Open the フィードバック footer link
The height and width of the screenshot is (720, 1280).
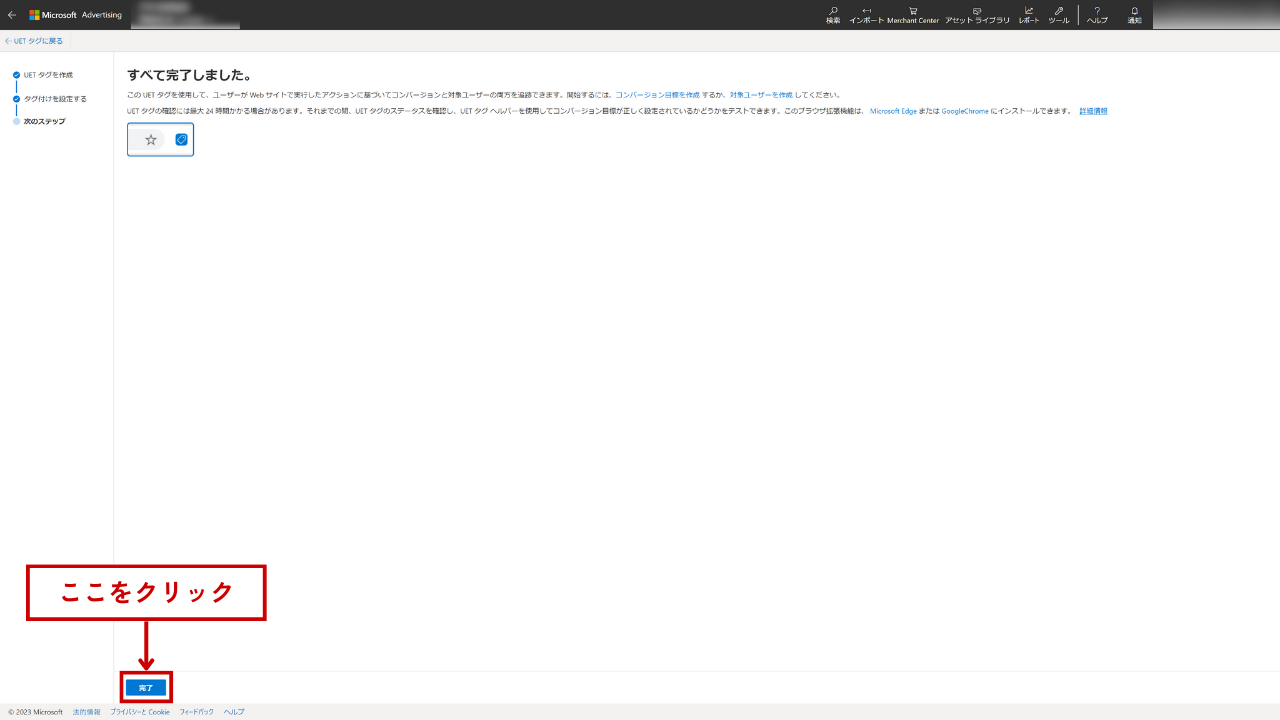pos(197,712)
